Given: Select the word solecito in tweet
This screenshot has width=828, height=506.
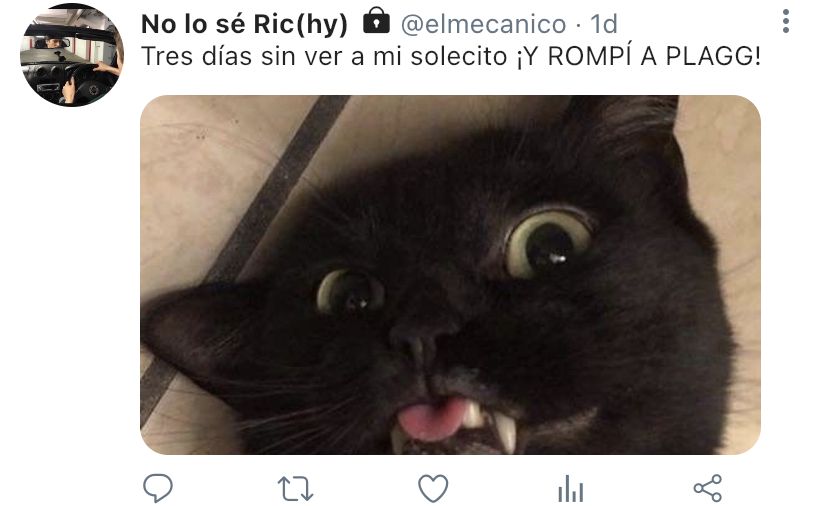Looking at the screenshot, I should coord(458,56).
